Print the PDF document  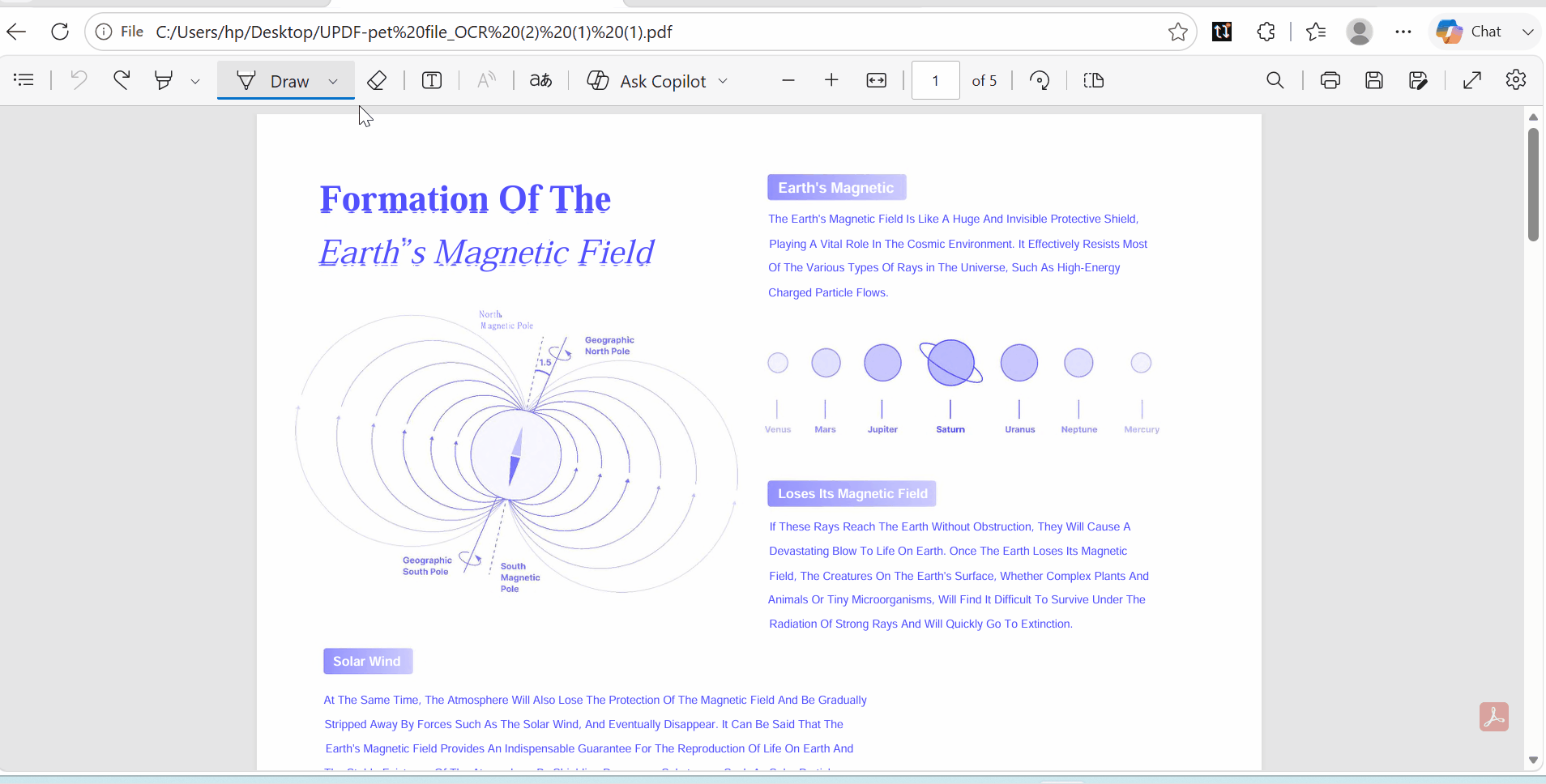coord(1330,80)
